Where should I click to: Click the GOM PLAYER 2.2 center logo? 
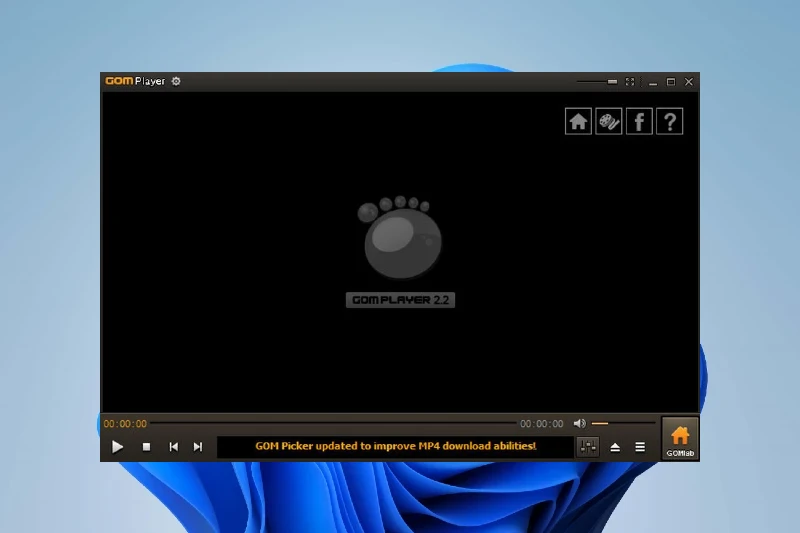pos(401,251)
